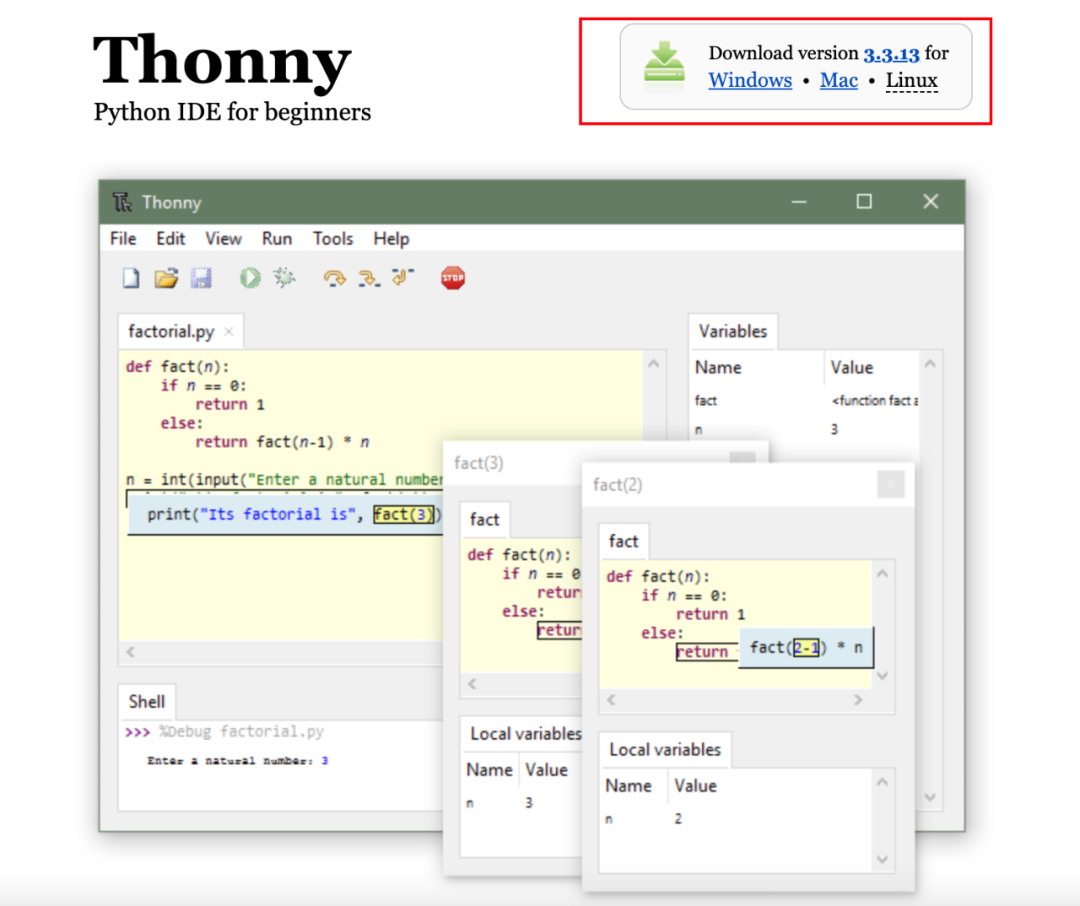
Task: Run current script with green play icon
Action: (x=249, y=278)
